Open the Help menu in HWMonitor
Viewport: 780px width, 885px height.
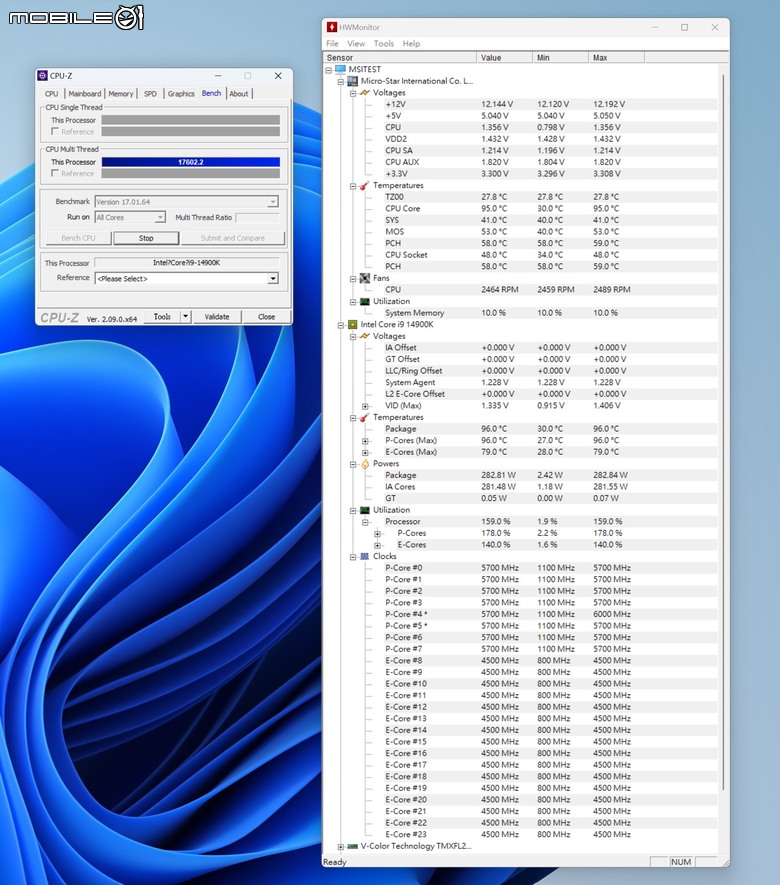(411, 43)
